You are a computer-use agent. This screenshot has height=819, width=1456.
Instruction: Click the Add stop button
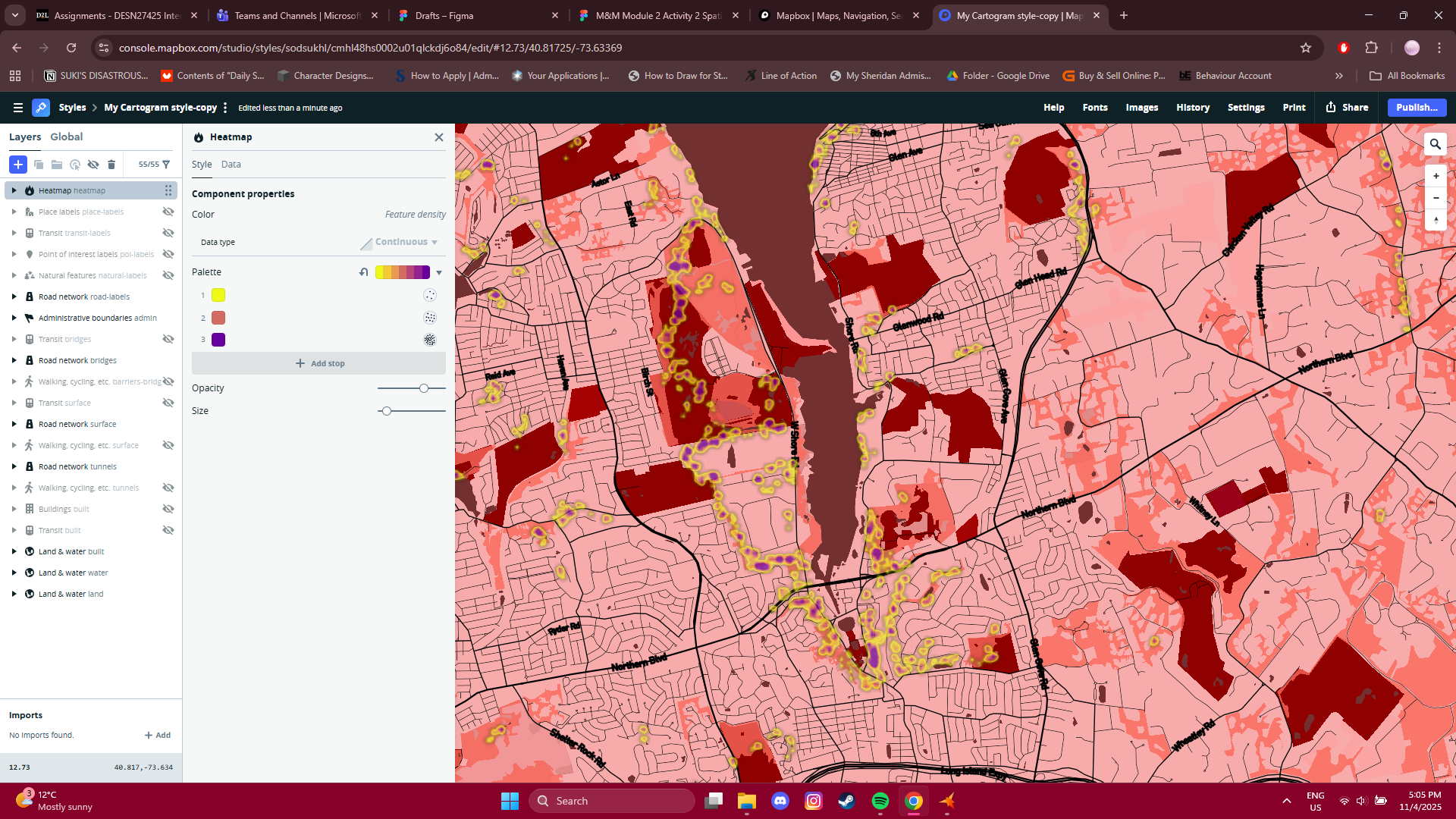coord(319,362)
